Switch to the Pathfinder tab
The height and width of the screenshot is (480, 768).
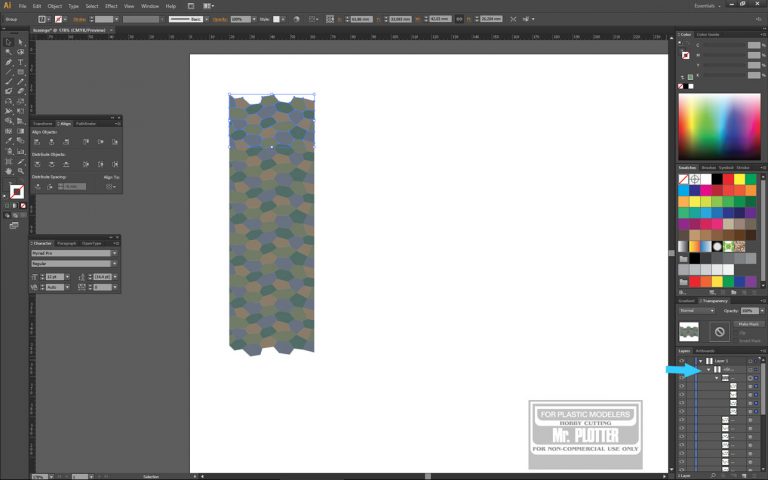tap(86, 123)
